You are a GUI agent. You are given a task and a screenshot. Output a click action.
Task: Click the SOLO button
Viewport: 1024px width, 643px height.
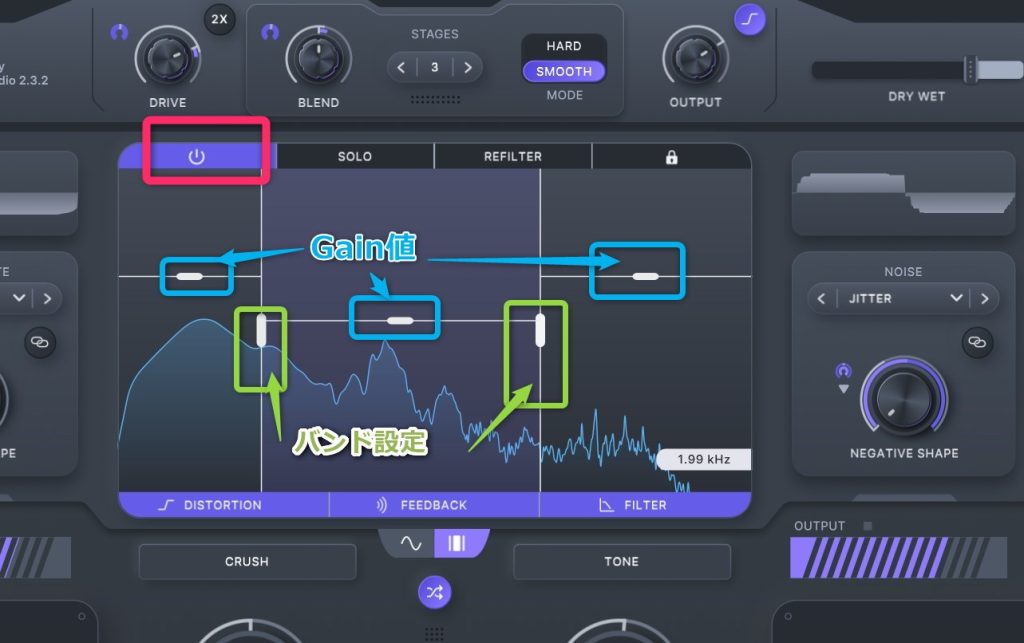point(354,157)
